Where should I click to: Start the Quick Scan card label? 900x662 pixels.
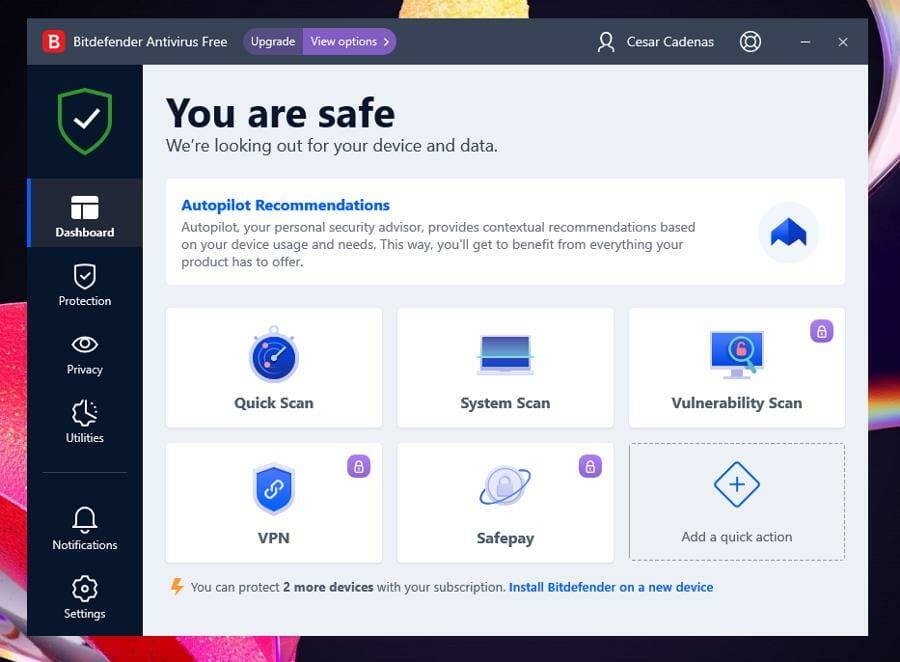[274, 403]
